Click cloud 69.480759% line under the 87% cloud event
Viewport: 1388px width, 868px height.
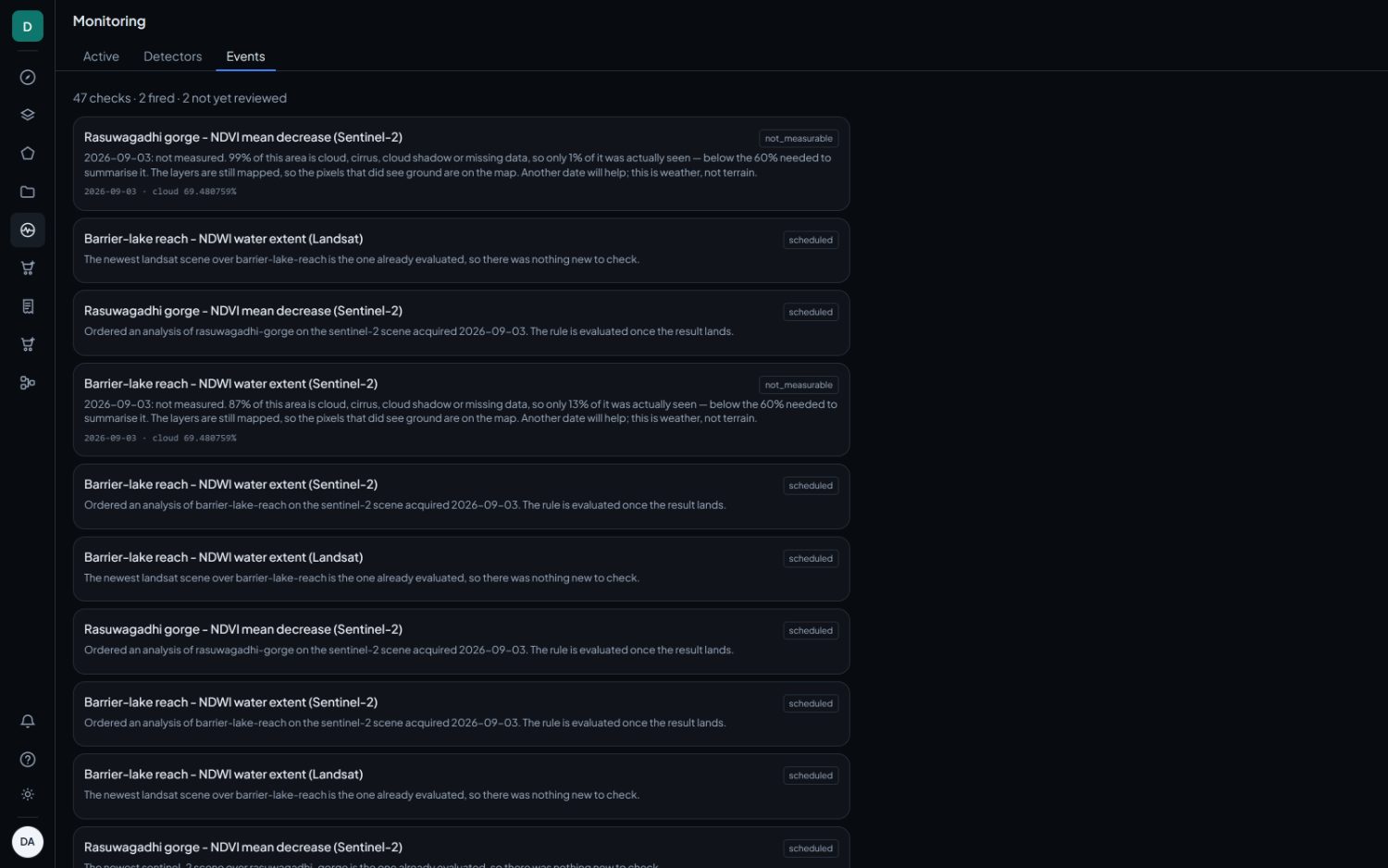click(160, 438)
